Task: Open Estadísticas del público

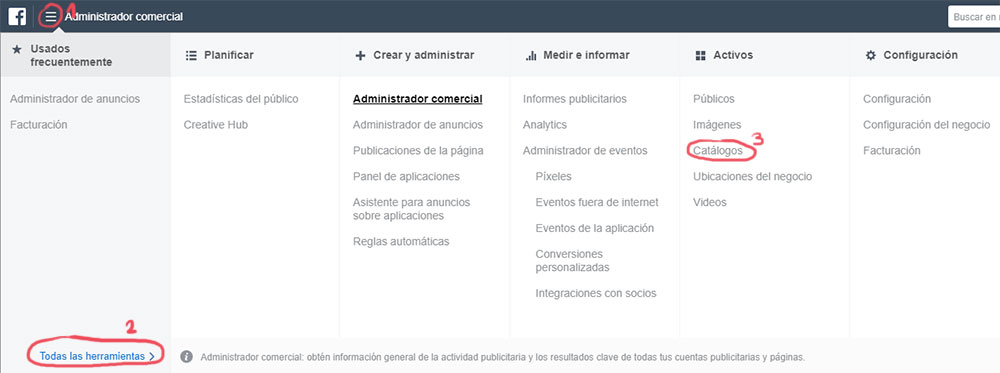Action: click(241, 99)
